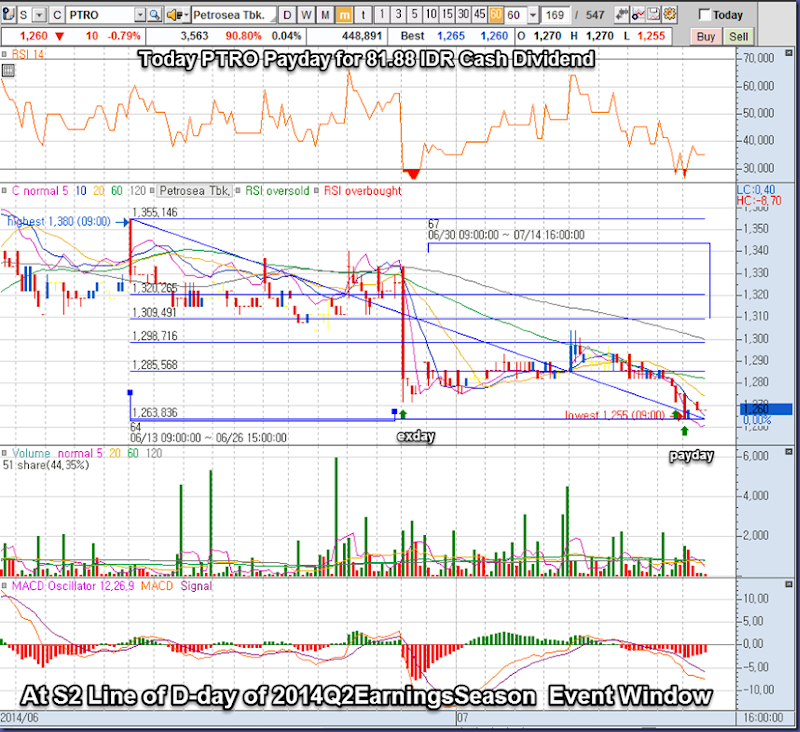
Task: Click the 169 bar count field
Action: pyautogui.click(x=555, y=15)
